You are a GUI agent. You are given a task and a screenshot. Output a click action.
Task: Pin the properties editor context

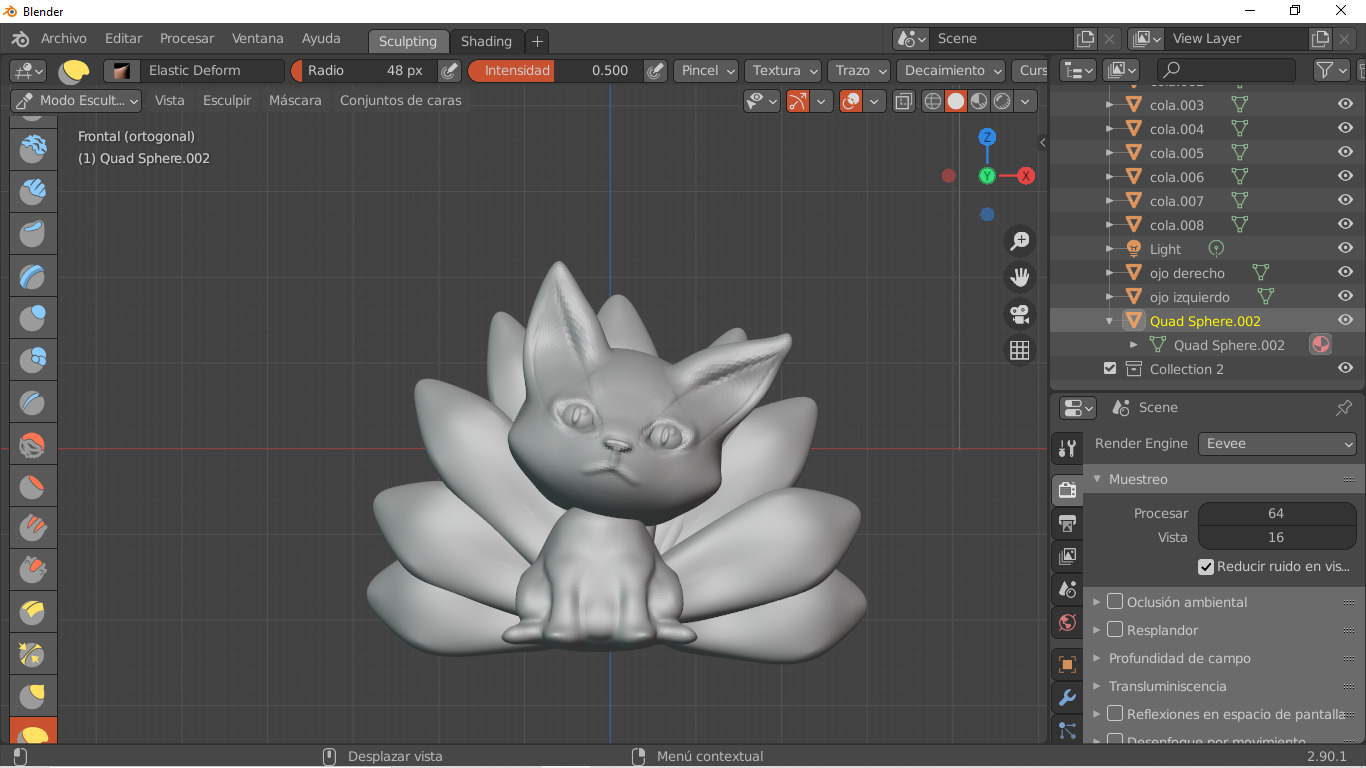pos(1344,408)
